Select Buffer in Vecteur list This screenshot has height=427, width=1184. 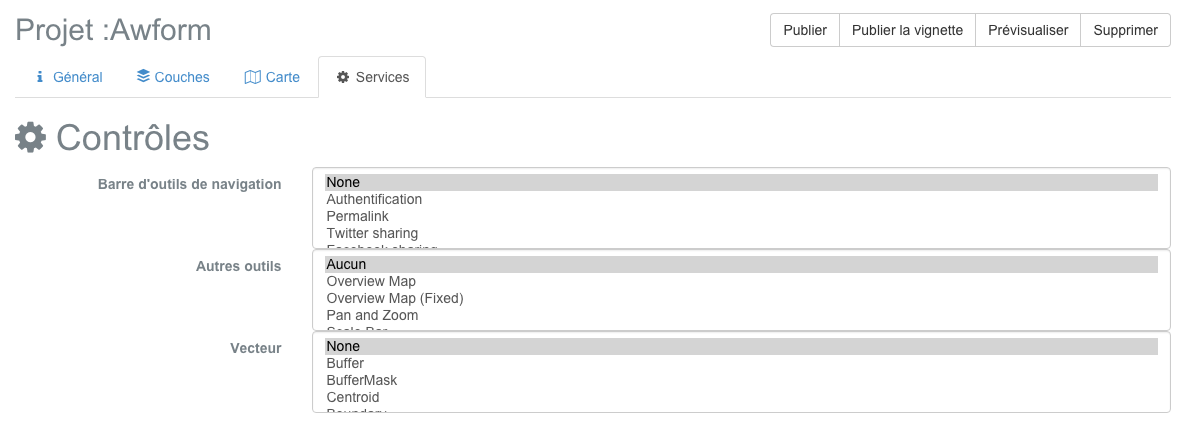click(x=742, y=364)
